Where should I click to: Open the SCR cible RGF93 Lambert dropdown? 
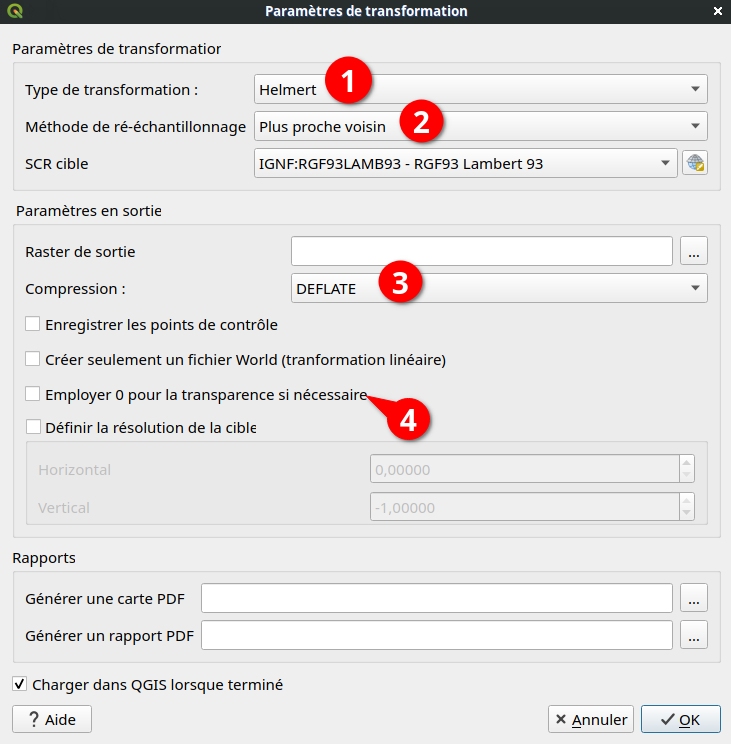[x=466, y=163]
